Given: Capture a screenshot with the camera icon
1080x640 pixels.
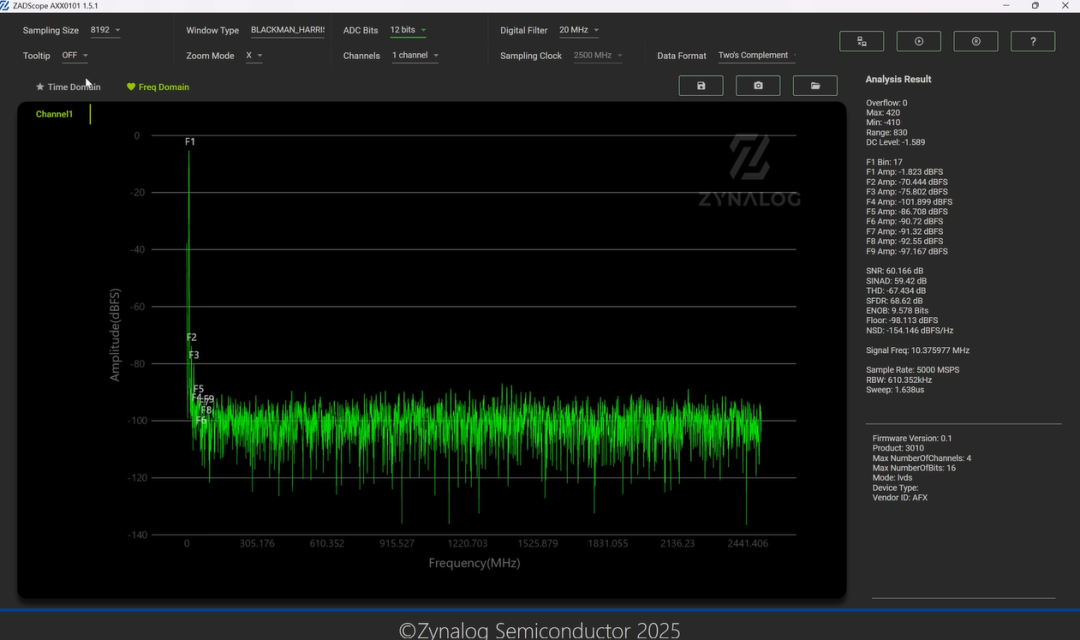Looking at the screenshot, I should click(758, 86).
